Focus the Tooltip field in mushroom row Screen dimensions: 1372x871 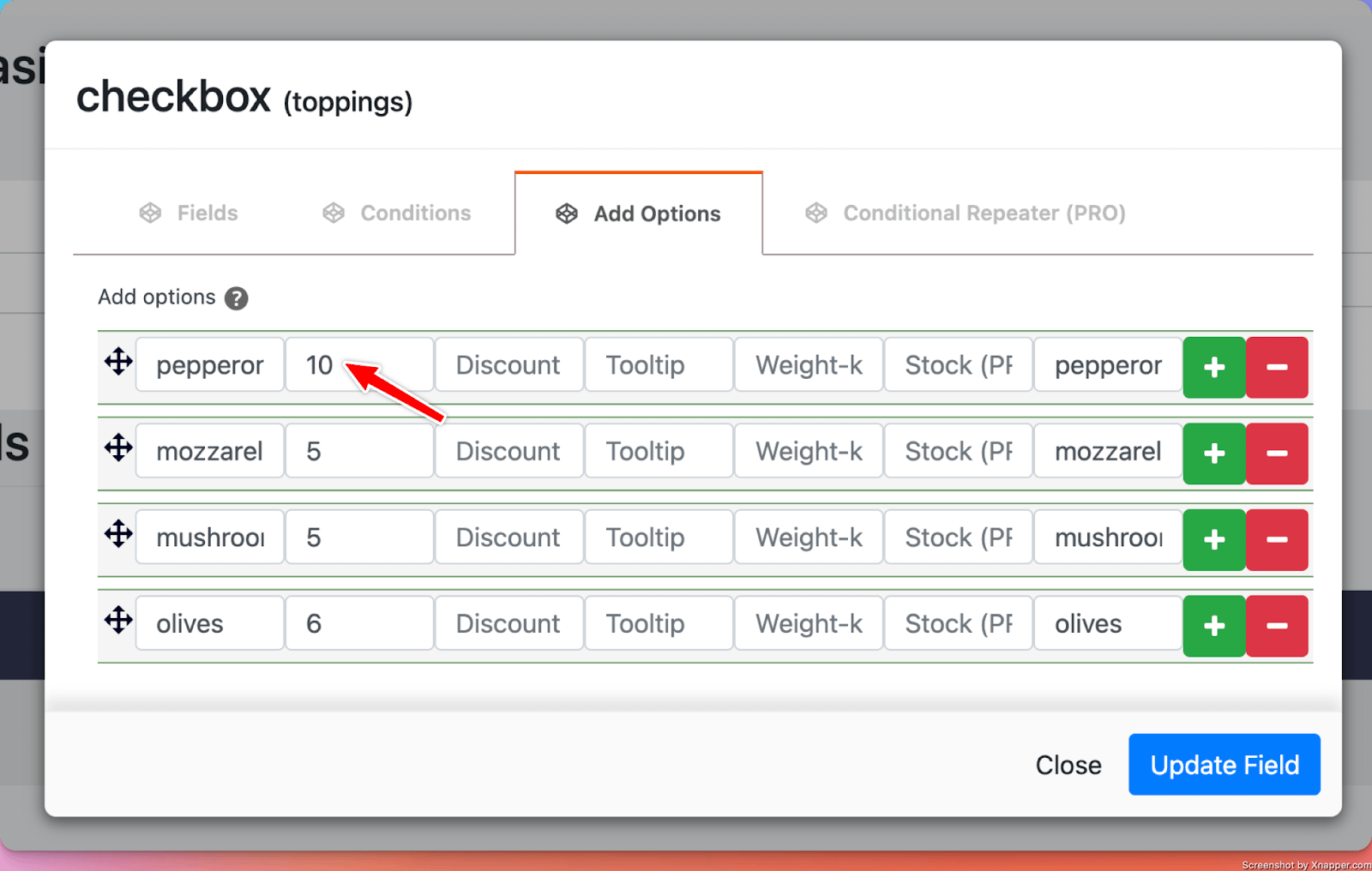point(658,538)
